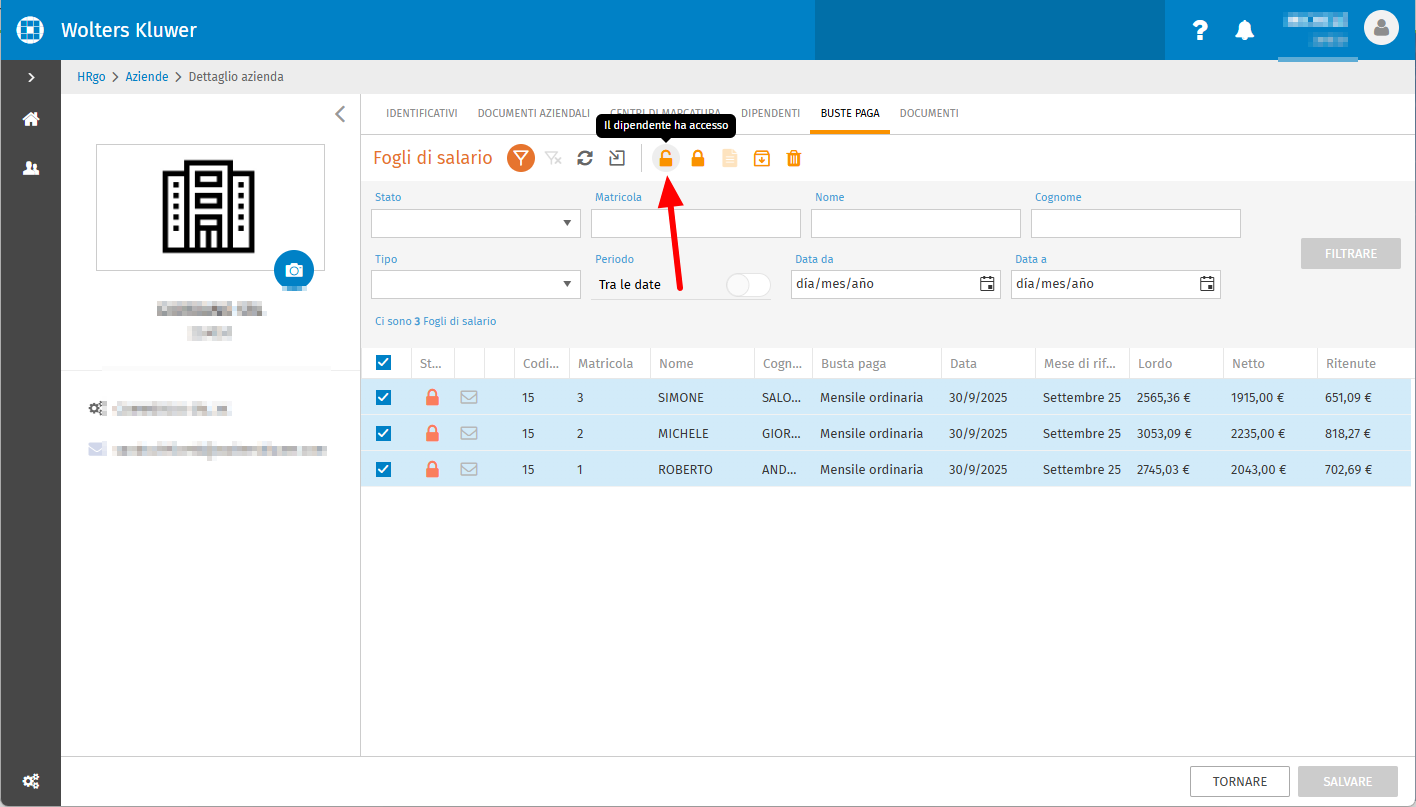Click the Cognome input field
Screen dimensions: 1416x807
coord(1136,223)
